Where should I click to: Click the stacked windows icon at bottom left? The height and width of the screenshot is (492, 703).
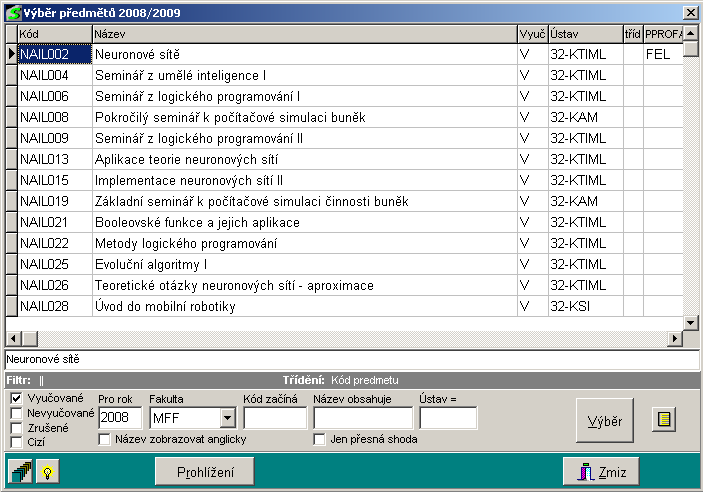click(19, 471)
